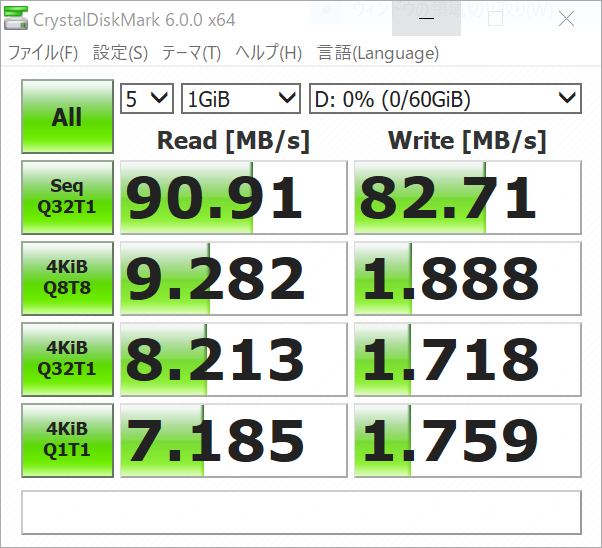Click the Seq Q32T1 read result 90.91
The width and height of the screenshot is (602, 548).
(x=233, y=197)
